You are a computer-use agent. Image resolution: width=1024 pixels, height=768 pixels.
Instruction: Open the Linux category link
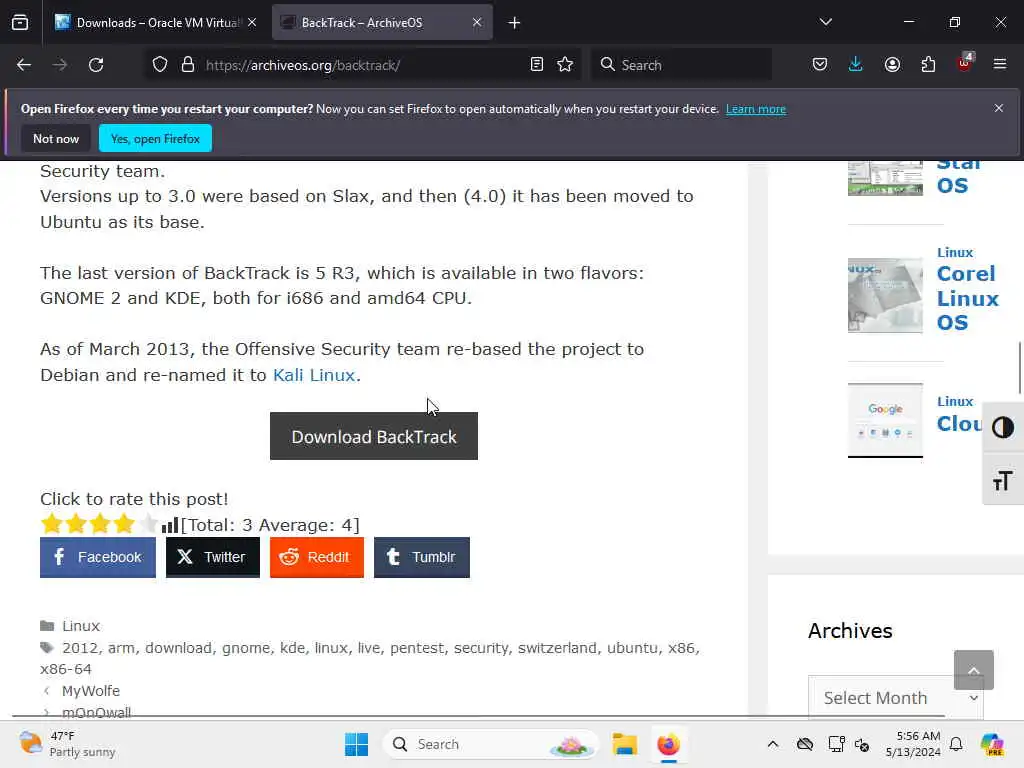tap(81, 626)
